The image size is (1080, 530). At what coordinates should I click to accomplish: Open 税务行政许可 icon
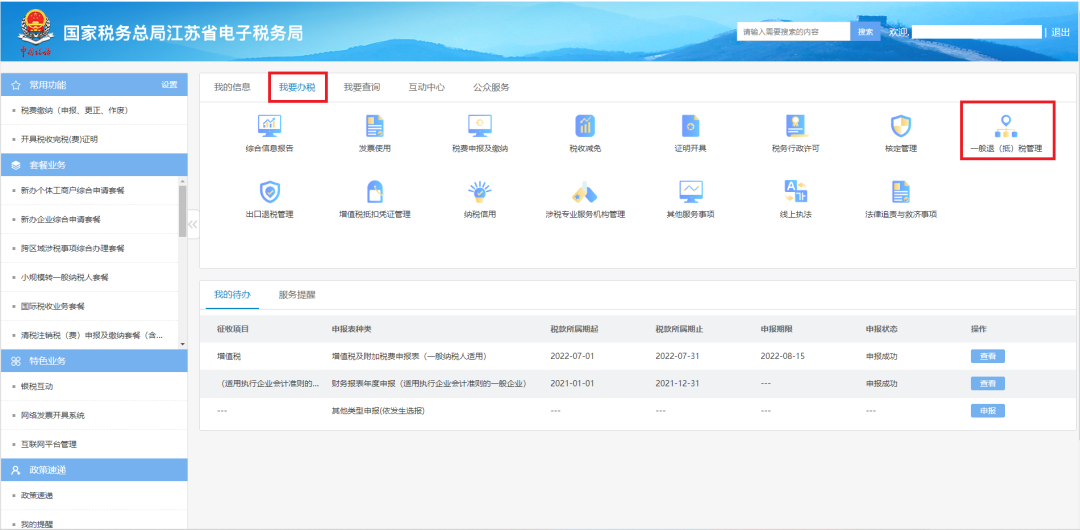click(796, 125)
